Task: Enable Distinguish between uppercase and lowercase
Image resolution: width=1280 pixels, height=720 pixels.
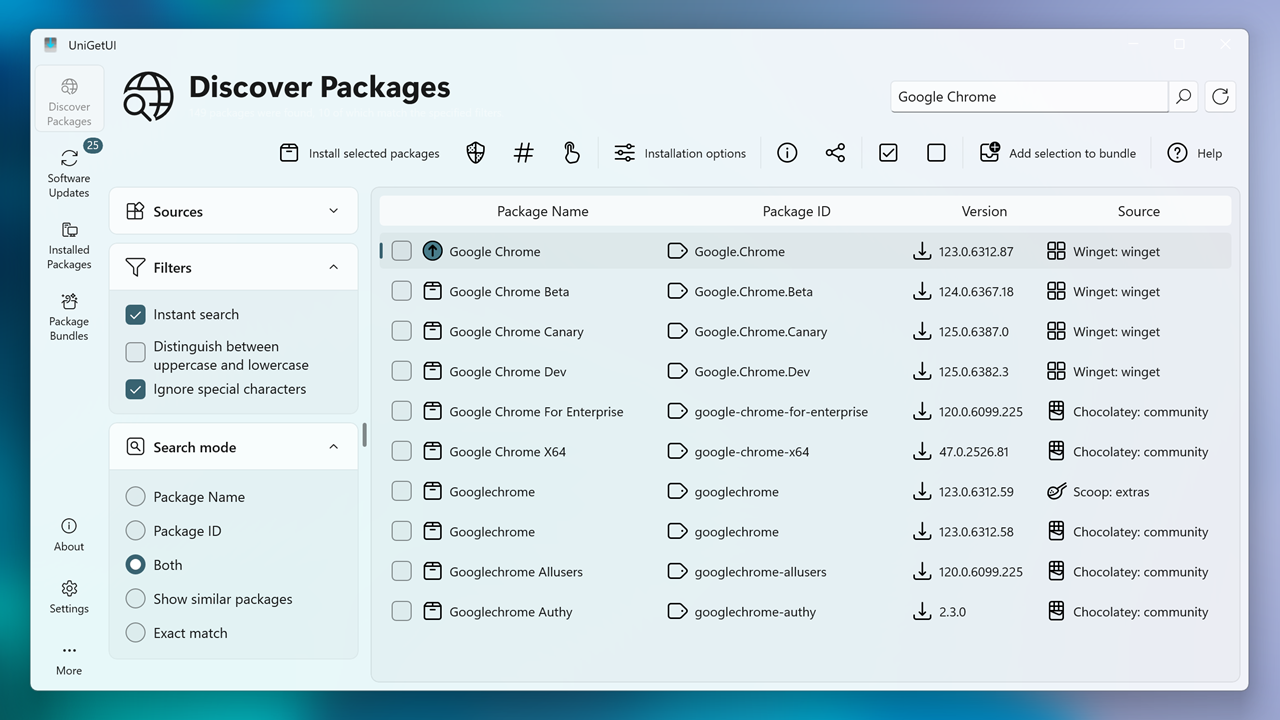Action: pos(135,351)
